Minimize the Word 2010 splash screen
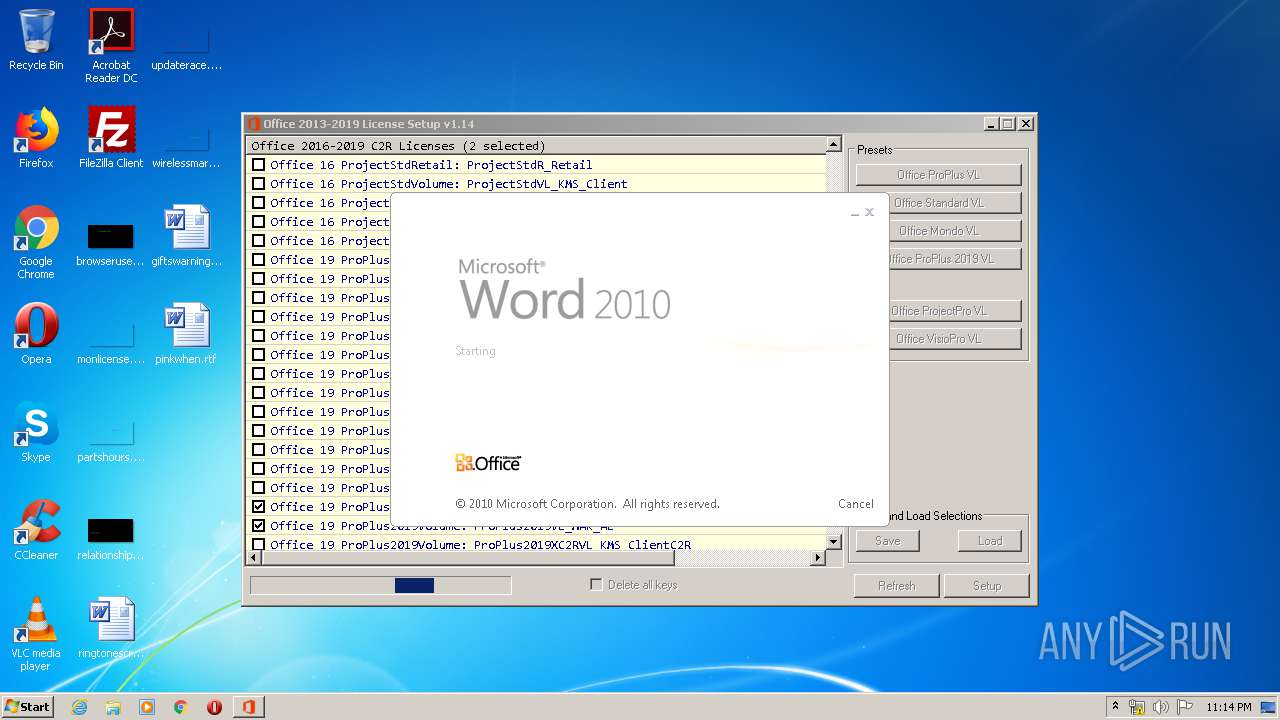1280x720 pixels. click(854, 213)
